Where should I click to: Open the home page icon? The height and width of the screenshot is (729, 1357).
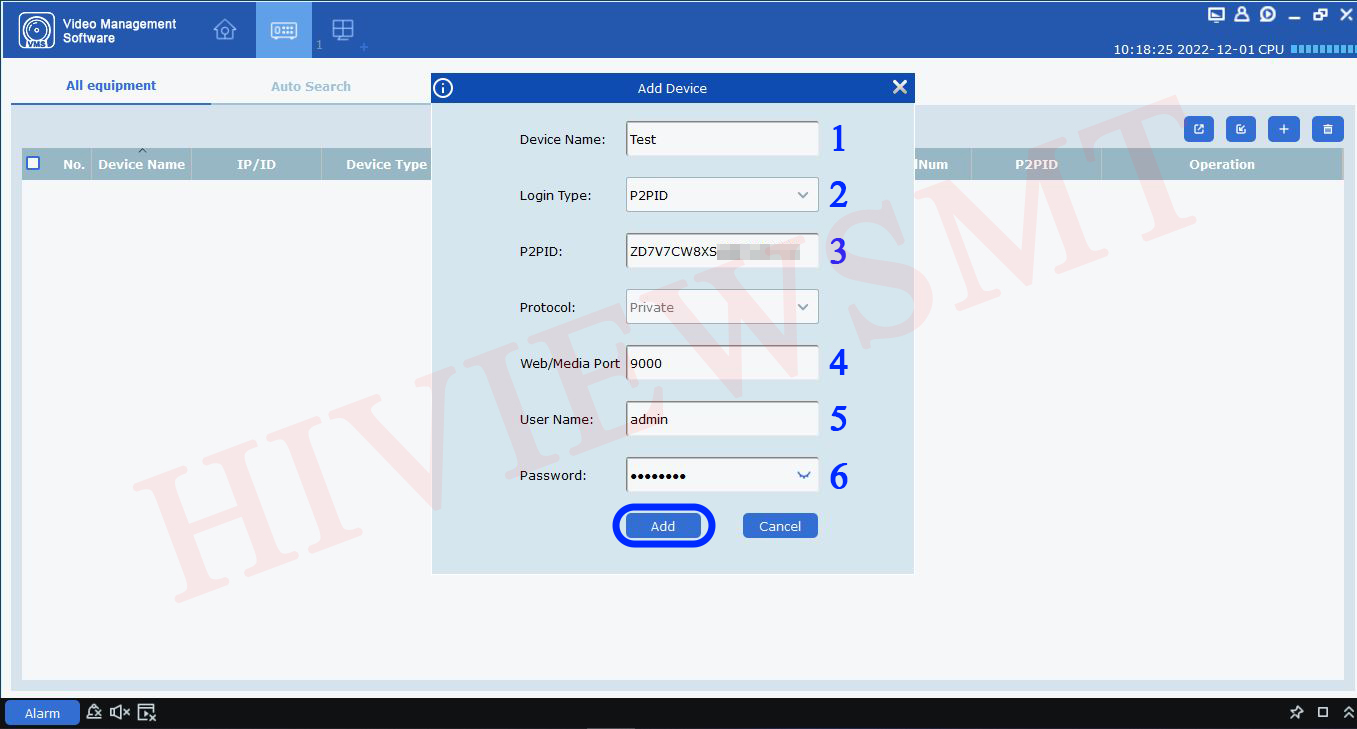(225, 30)
